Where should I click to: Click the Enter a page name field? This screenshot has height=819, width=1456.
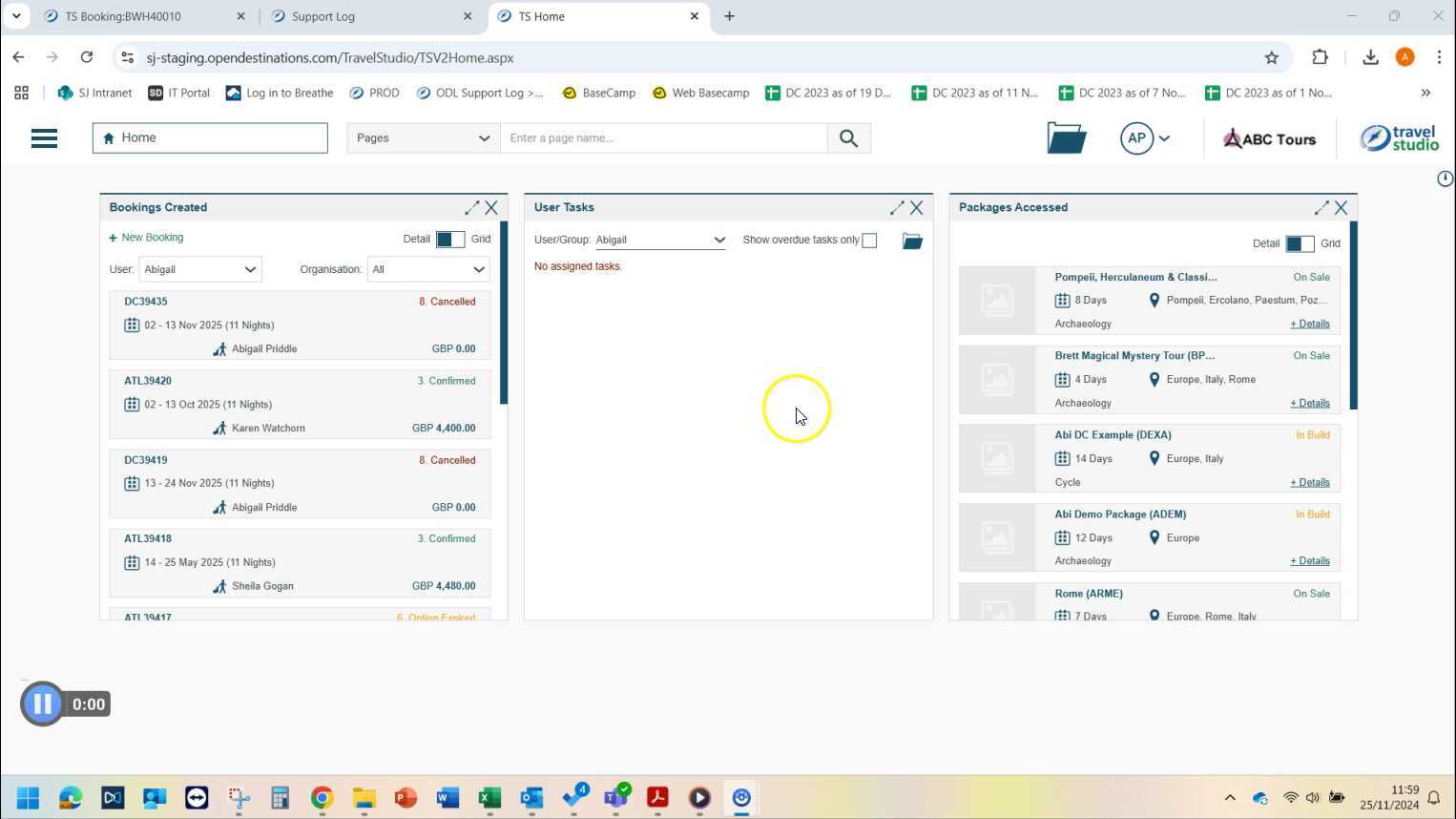point(663,138)
